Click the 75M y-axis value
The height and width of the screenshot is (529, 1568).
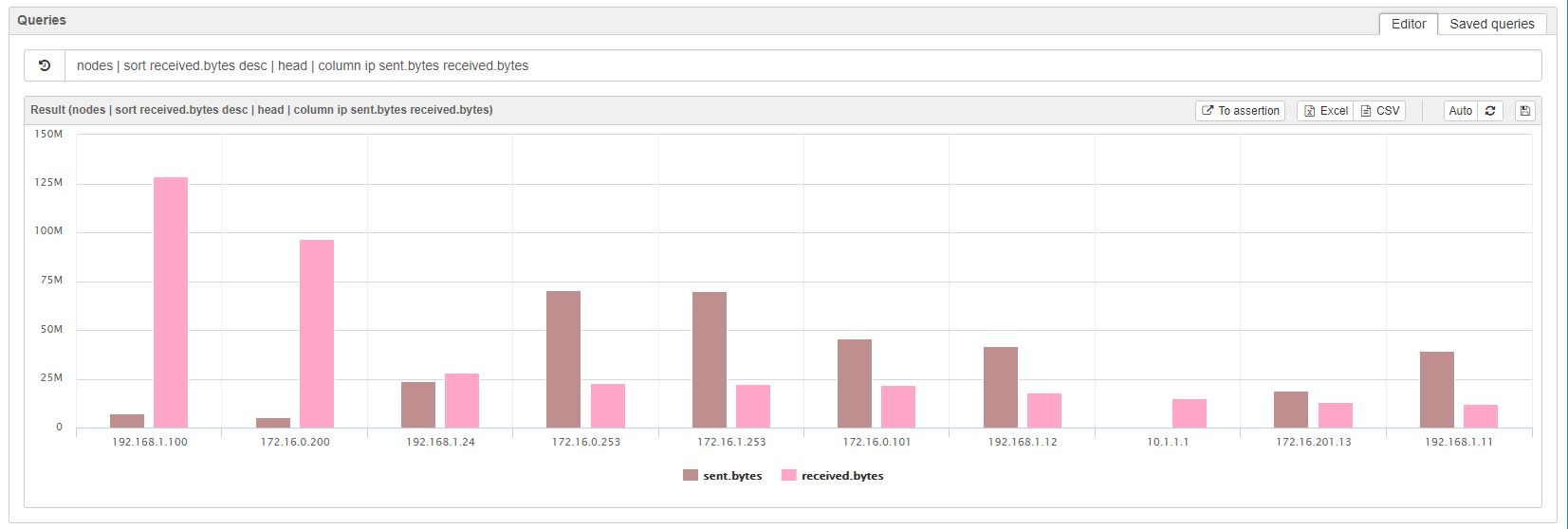coord(51,280)
